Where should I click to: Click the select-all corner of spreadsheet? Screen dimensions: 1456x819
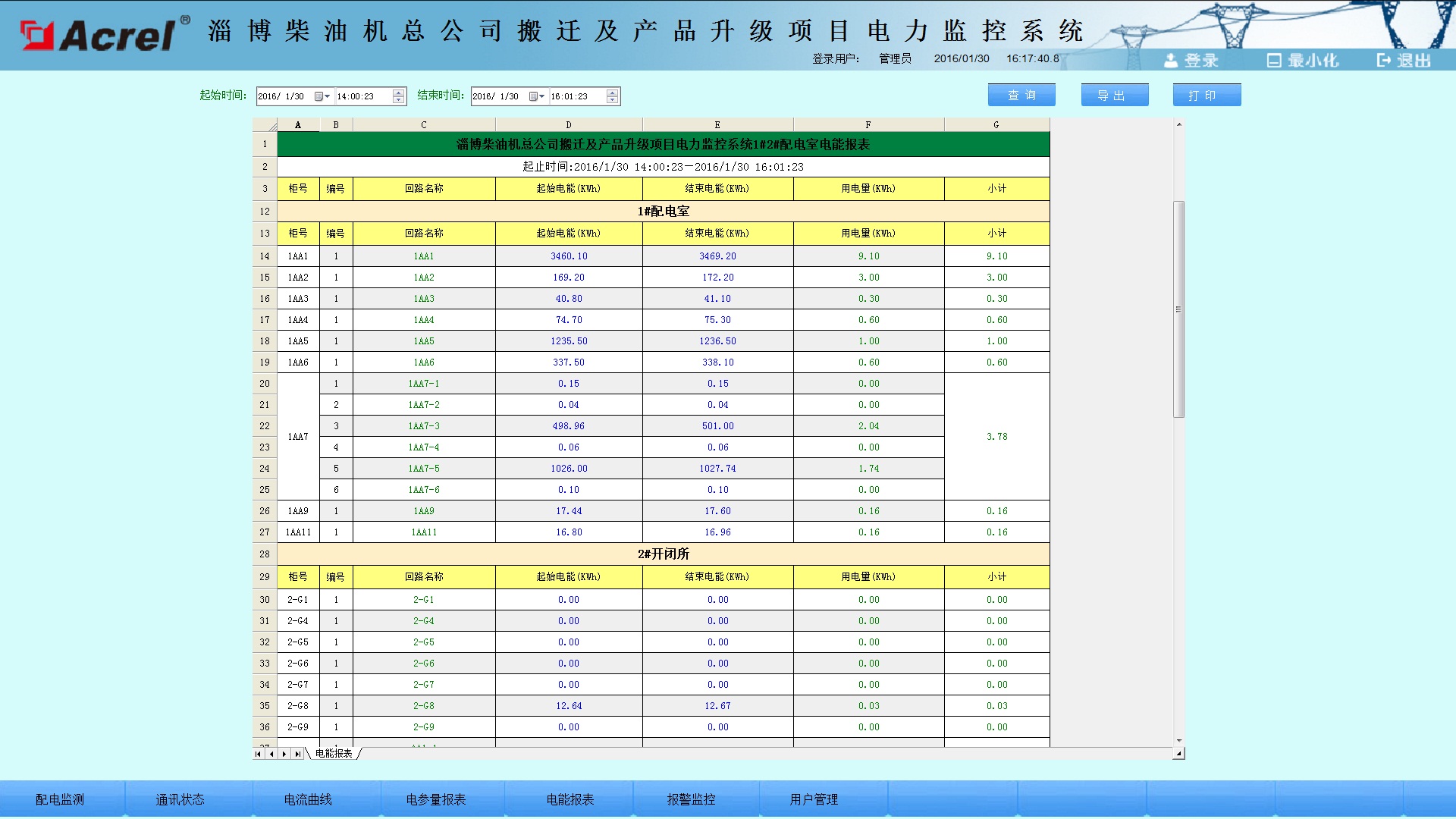click(265, 125)
